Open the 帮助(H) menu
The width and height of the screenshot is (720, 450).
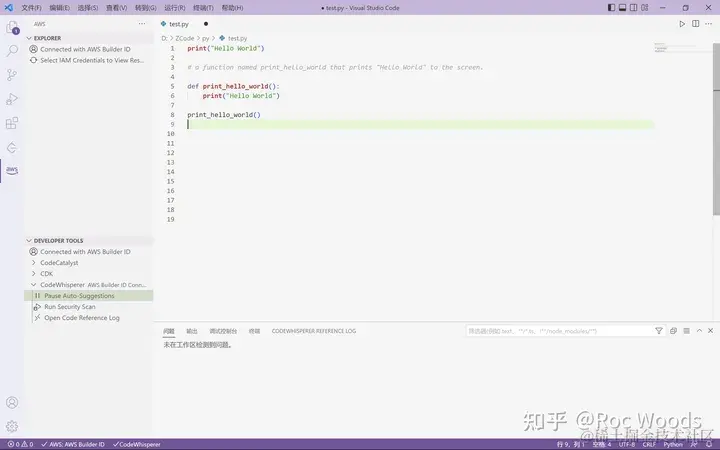[x=232, y=8]
